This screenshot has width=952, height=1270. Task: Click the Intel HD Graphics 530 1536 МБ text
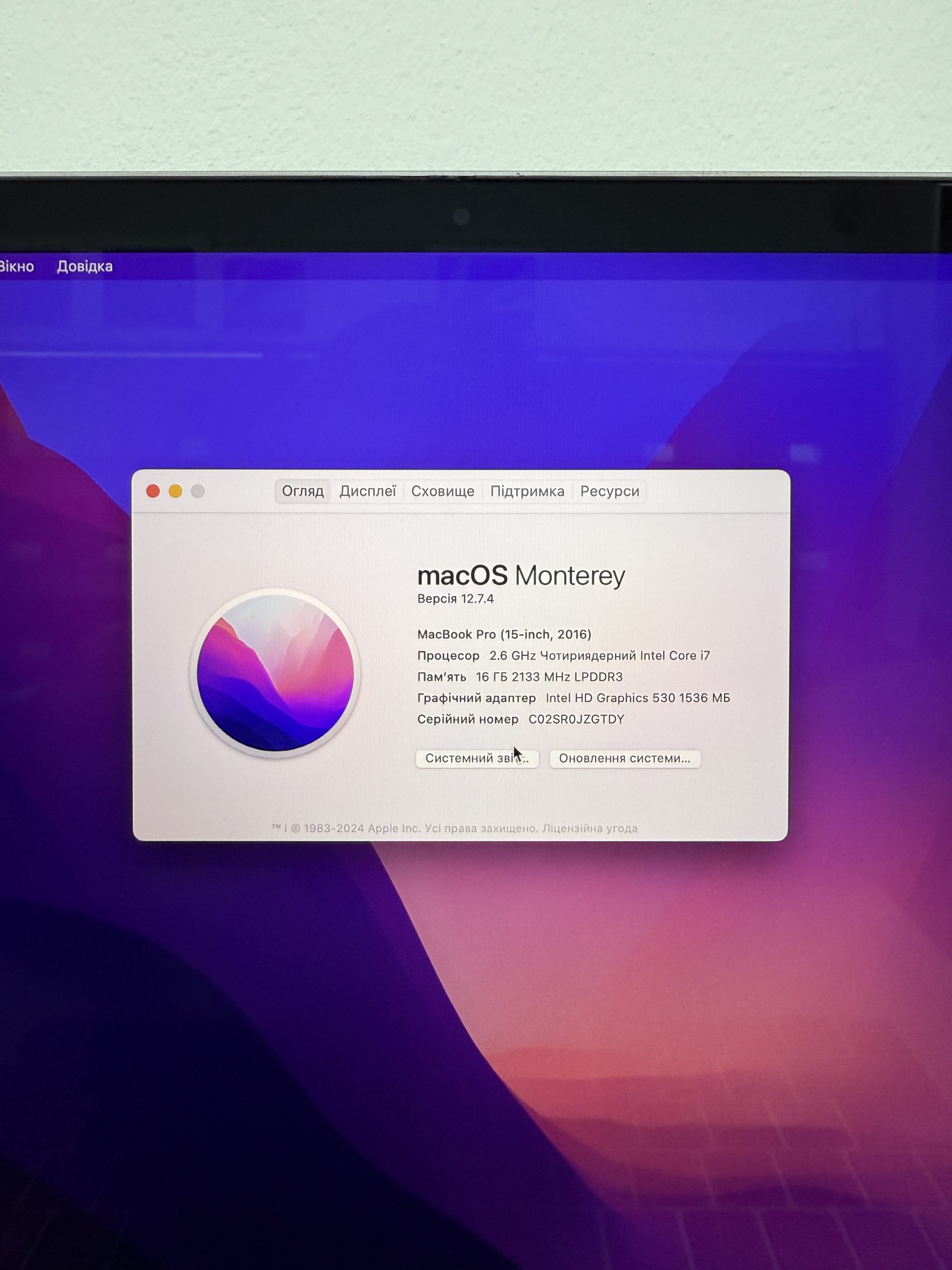coord(638,698)
